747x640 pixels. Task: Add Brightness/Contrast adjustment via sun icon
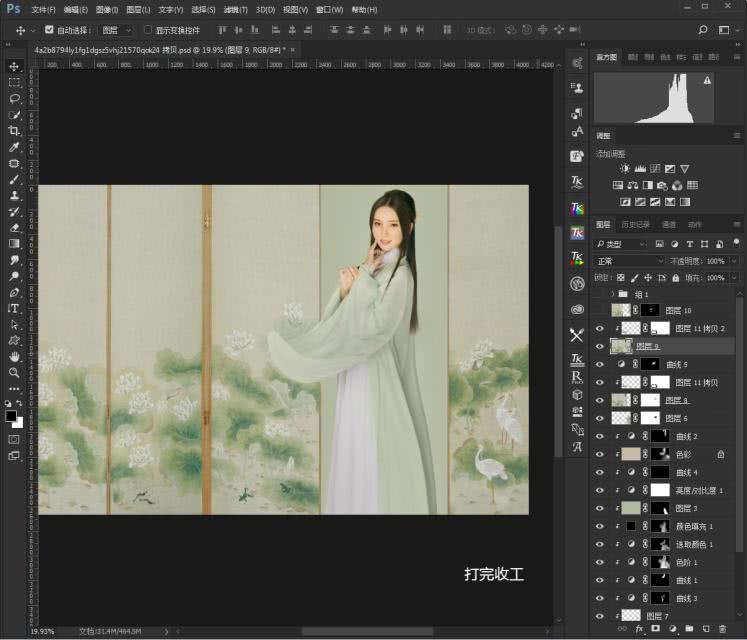tap(625, 169)
